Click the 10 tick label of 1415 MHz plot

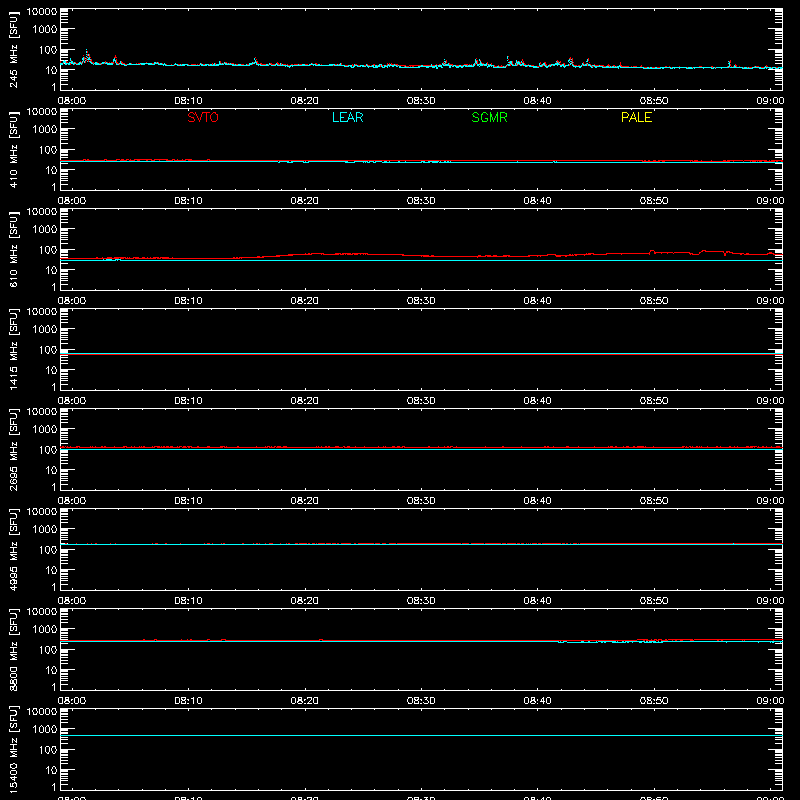(x=51, y=370)
